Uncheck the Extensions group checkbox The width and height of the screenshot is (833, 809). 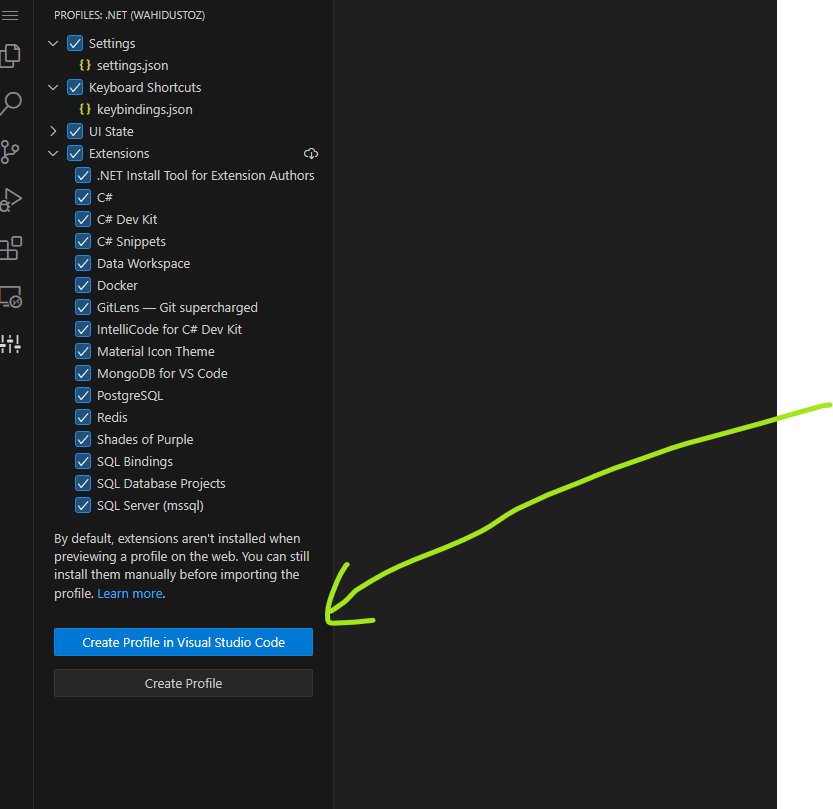75,154
